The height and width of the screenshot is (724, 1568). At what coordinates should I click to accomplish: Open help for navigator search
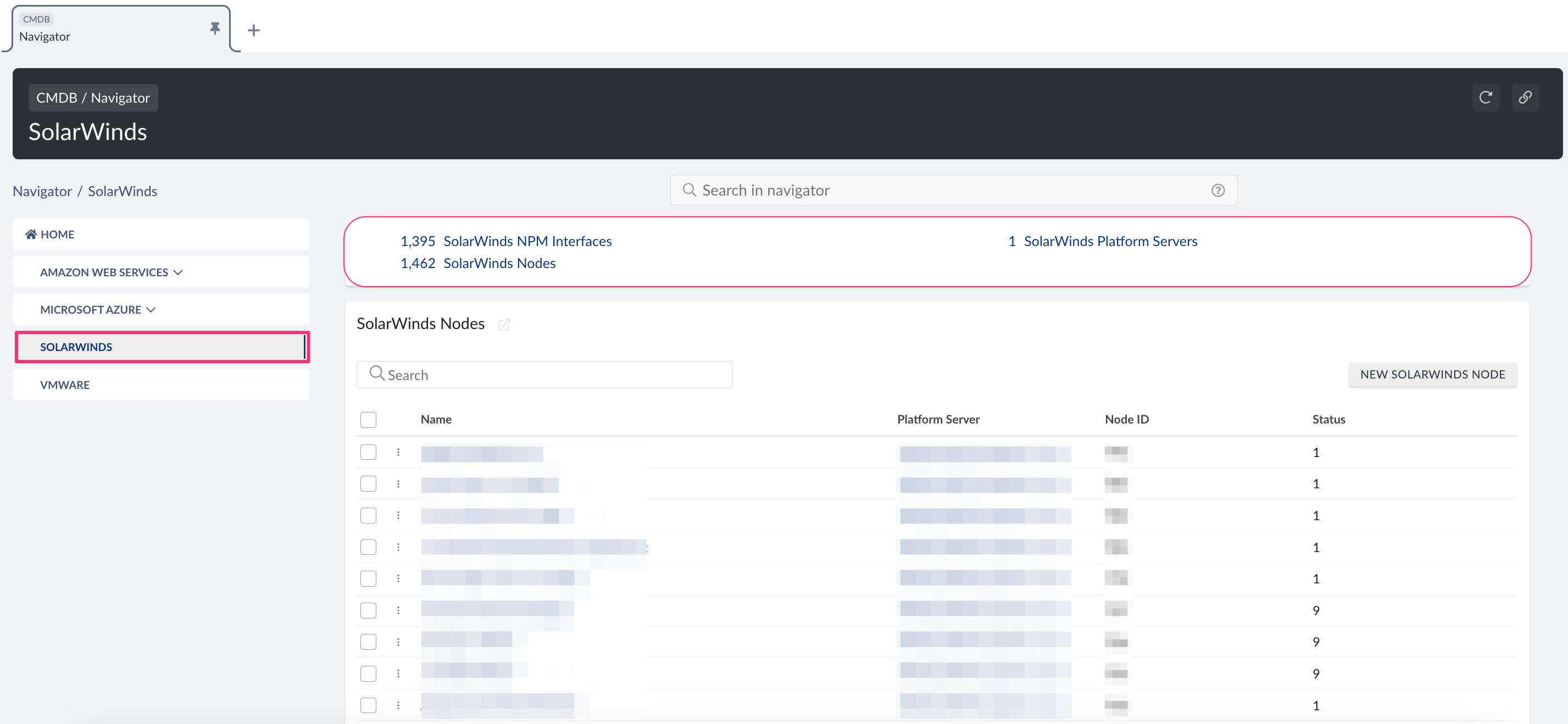click(1218, 190)
